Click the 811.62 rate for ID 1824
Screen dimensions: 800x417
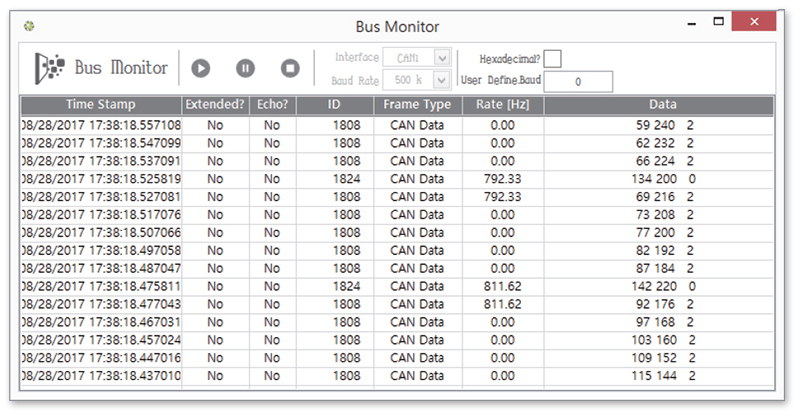click(503, 286)
